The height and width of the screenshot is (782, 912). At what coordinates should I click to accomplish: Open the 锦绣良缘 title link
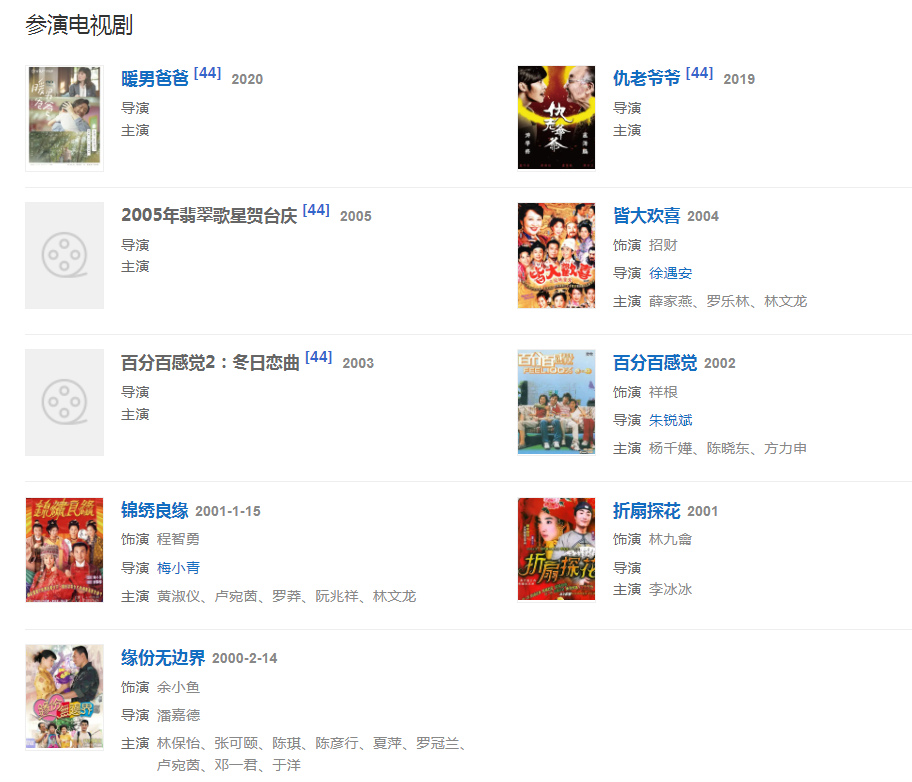pyautogui.click(x=155, y=510)
